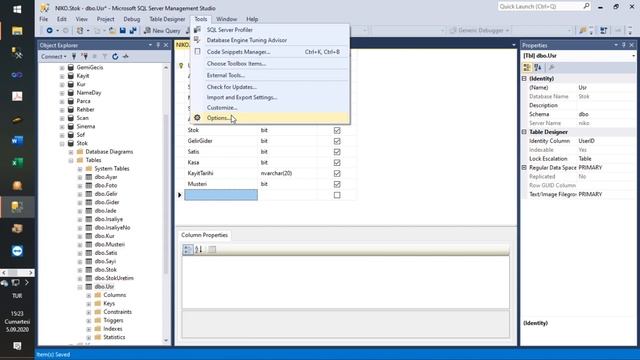The width and height of the screenshot is (640, 360).
Task: Click the Options gear icon in menu
Action: click(x=197, y=118)
